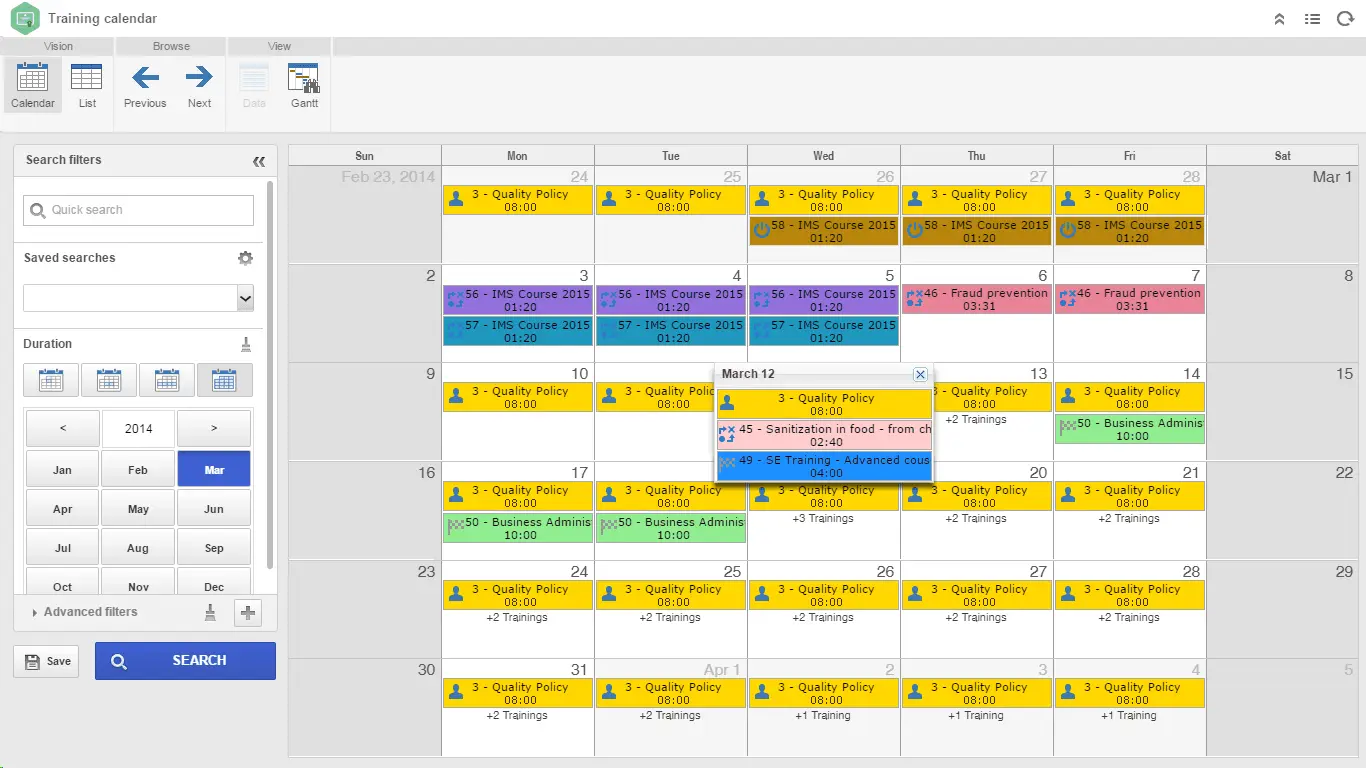Select the first Duration calendar option
This screenshot has width=1366, height=768.
(50, 379)
